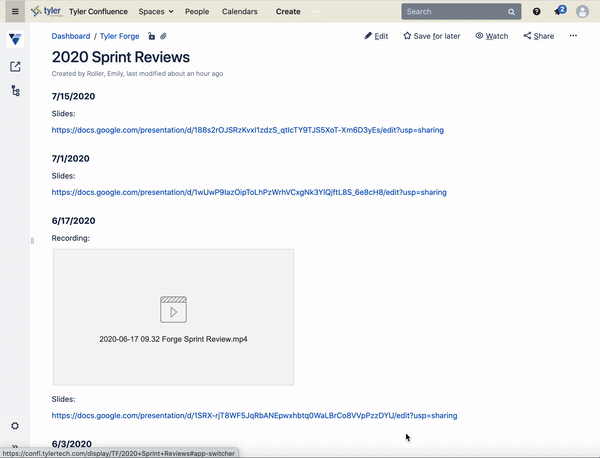Click Tyler Confluence home title
This screenshot has height=458, width=600.
[x=98, y=11]
